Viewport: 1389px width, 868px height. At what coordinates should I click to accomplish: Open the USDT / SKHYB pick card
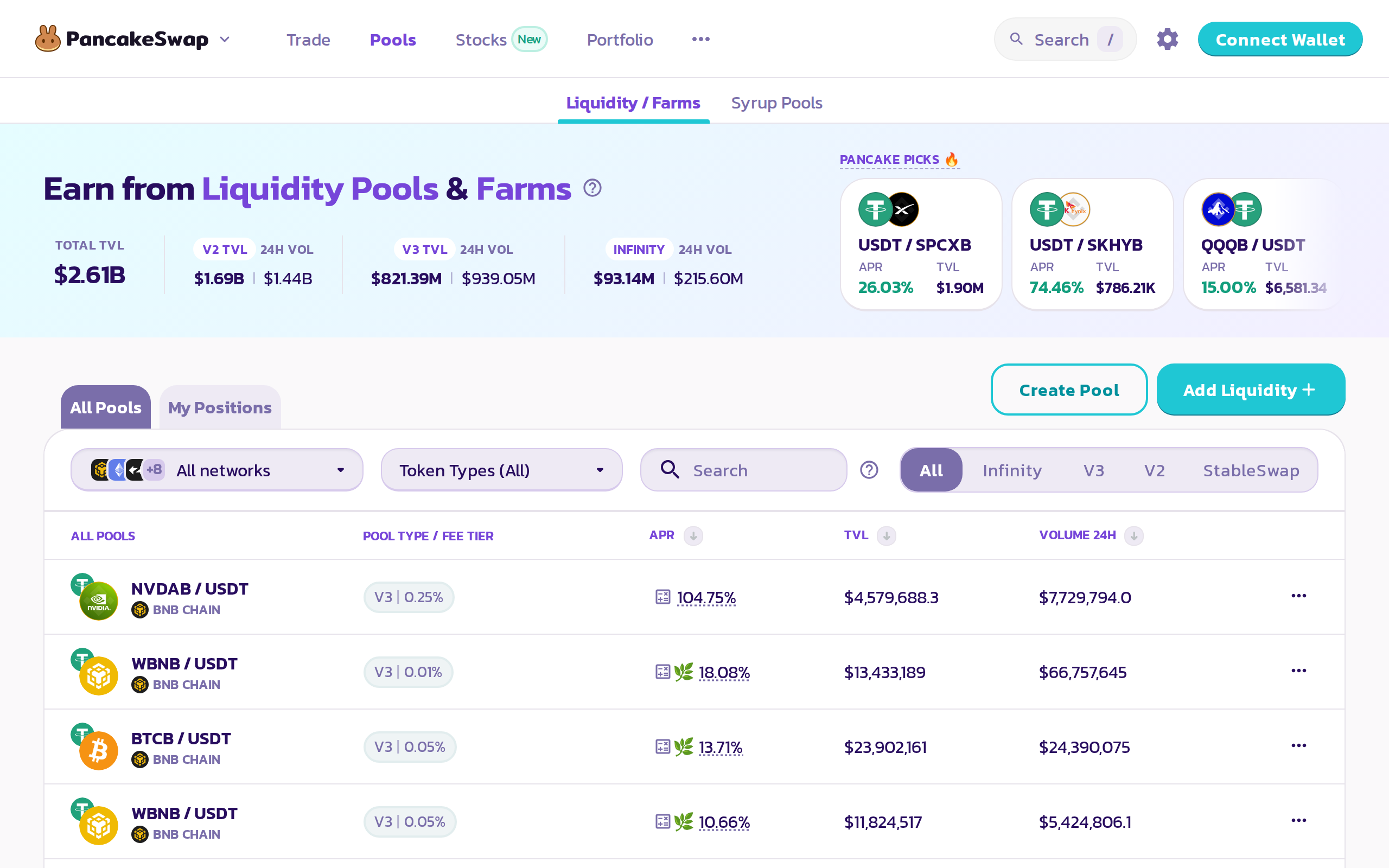coord(1092,244)
